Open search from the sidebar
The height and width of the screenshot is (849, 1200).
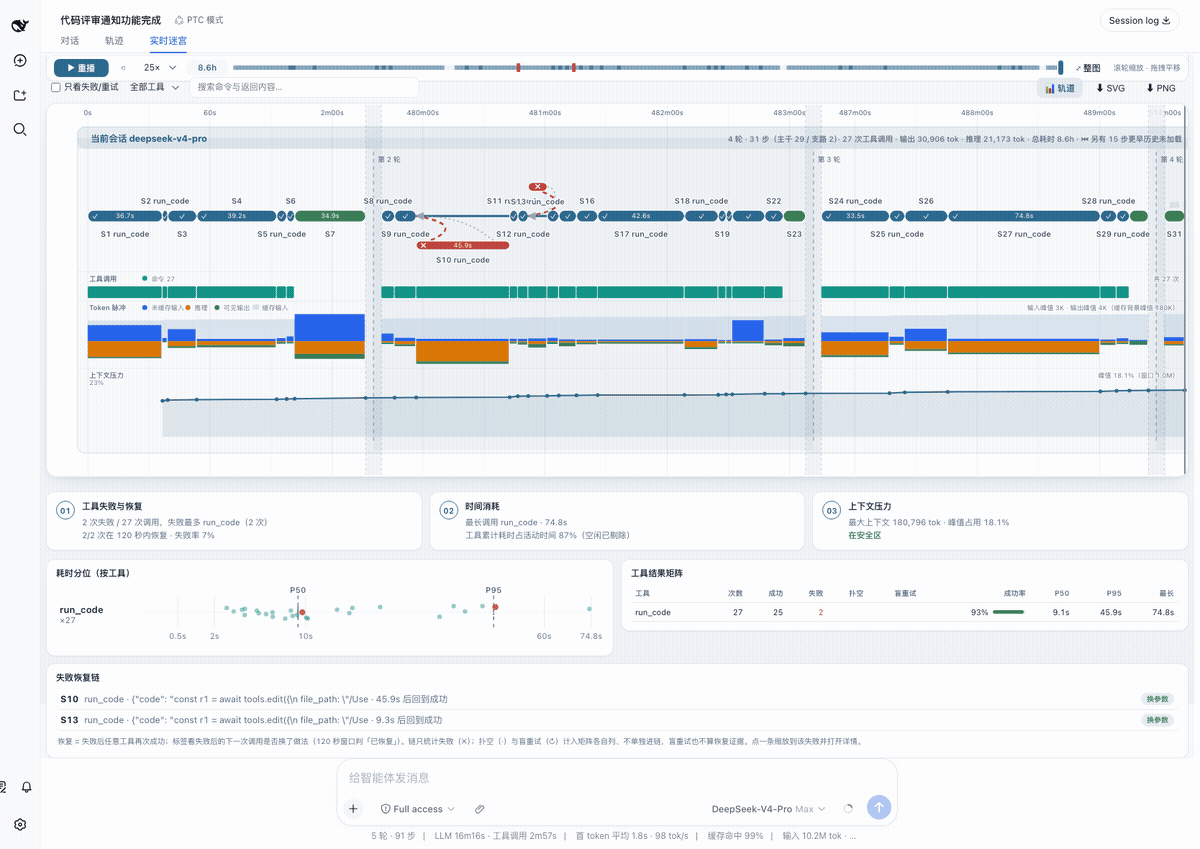click(20, 129)
